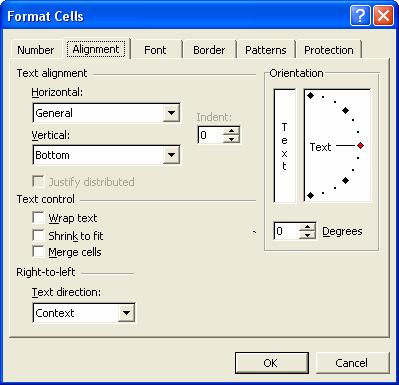Switch to the Font tab
The height and width of the screenshot is (385, 399).
click(155, 50)
